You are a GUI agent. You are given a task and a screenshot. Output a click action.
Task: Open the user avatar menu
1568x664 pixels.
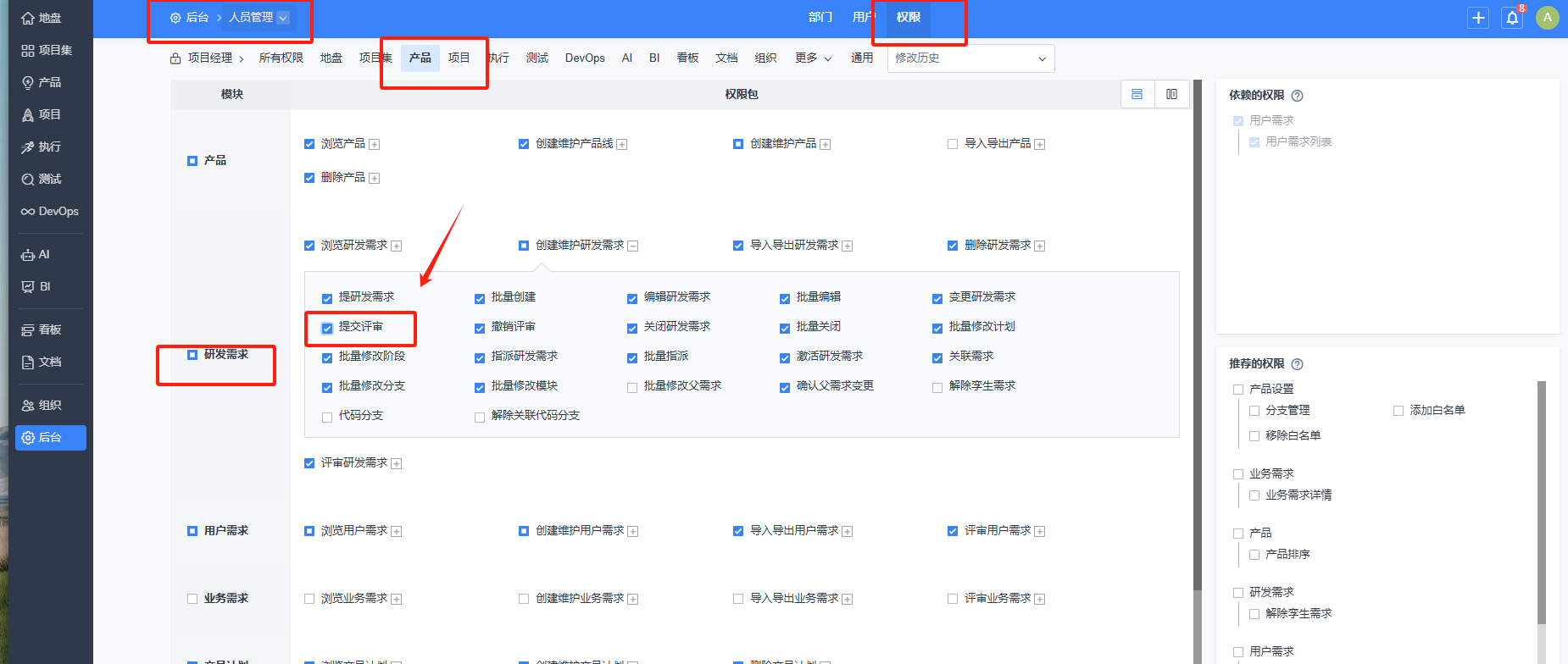[1547, 18]
